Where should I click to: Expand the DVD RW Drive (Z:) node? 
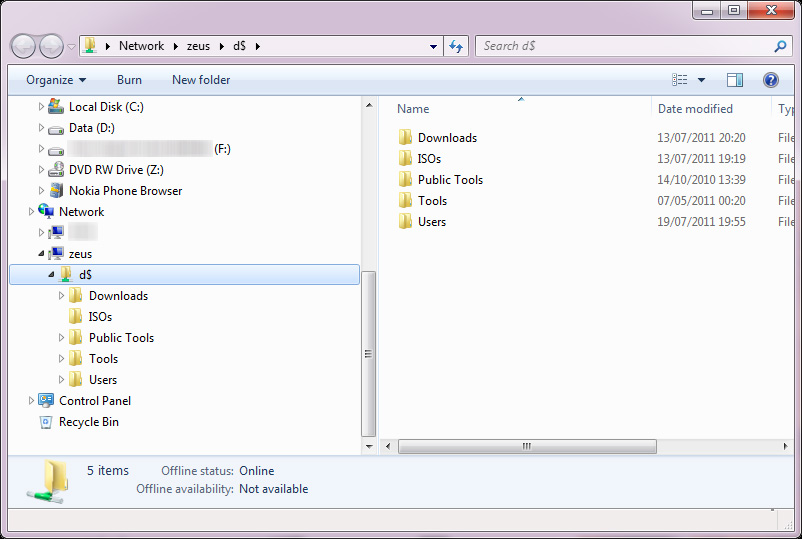coord(41,169)
